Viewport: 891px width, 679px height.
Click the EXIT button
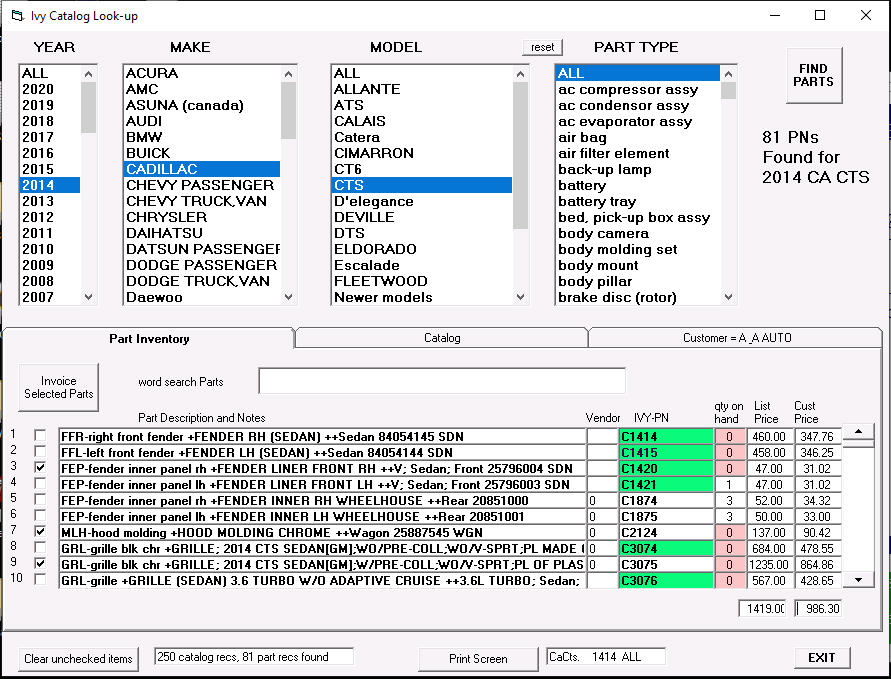(x=822, y=657)
